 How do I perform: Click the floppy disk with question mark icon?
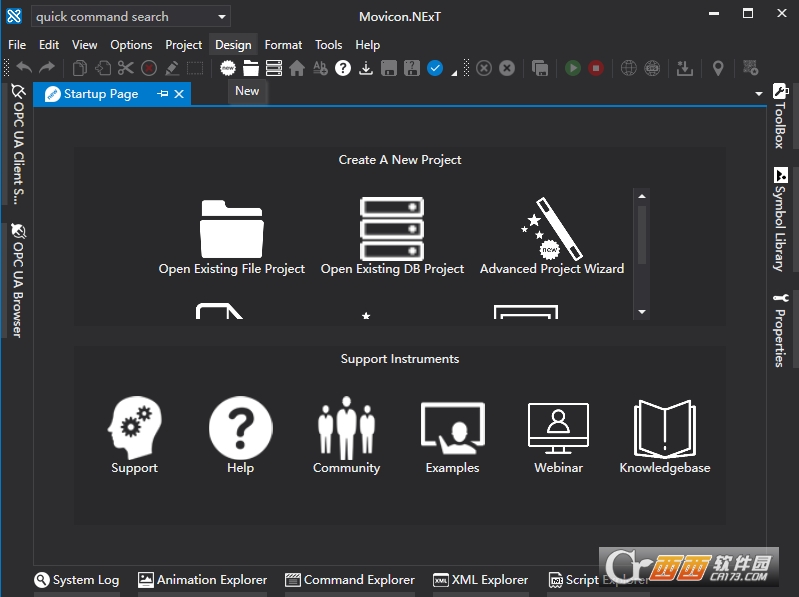point(412,68)
